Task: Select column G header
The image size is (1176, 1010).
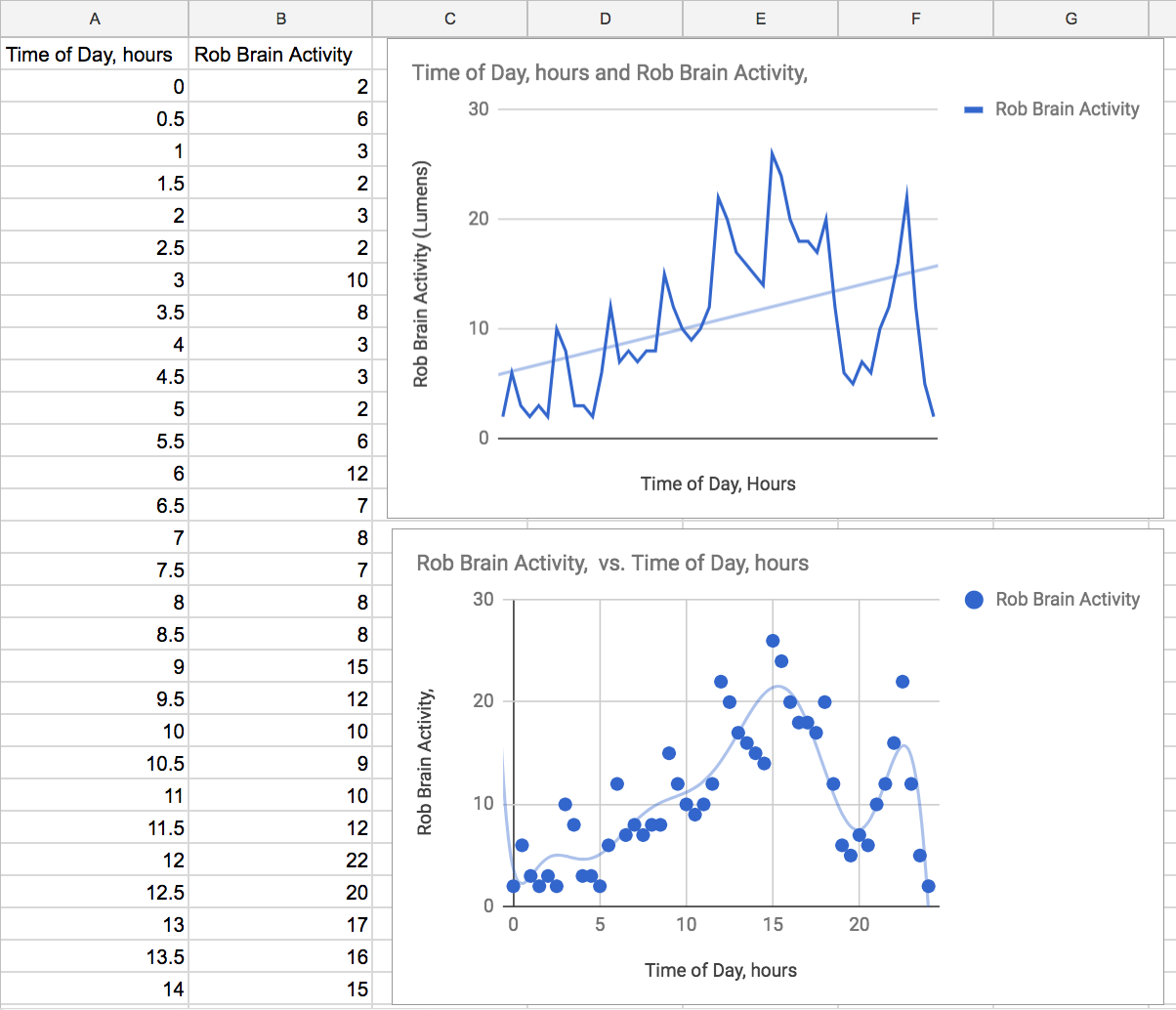Action: (1071, 18)
